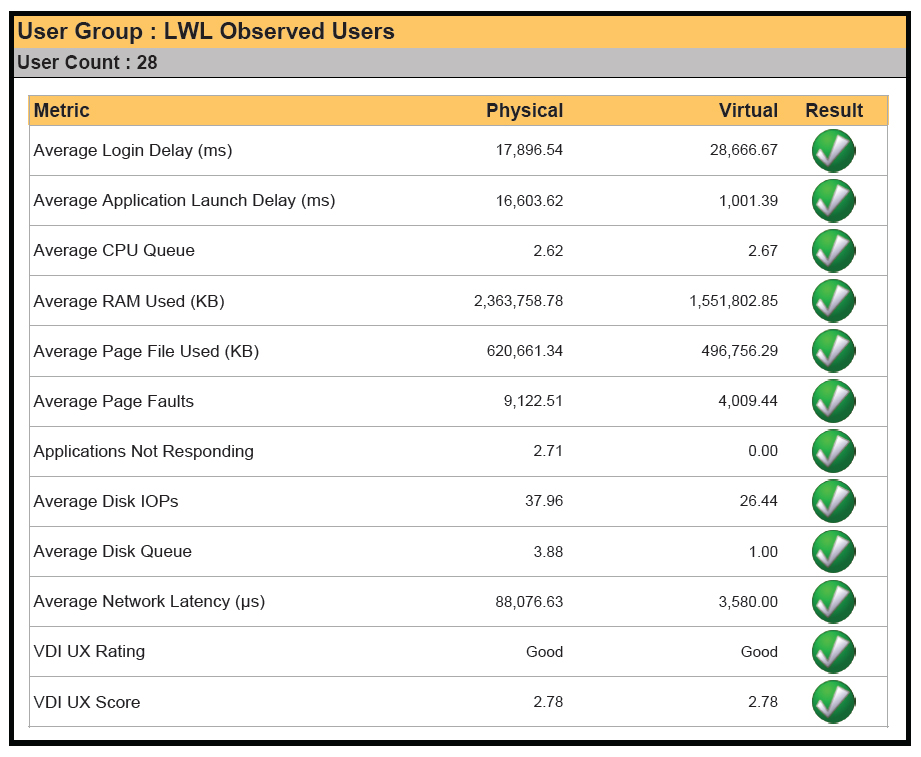Select the Average RAM Used (KB) label
The image size is (921, 757).
click(x=129, y=301)
